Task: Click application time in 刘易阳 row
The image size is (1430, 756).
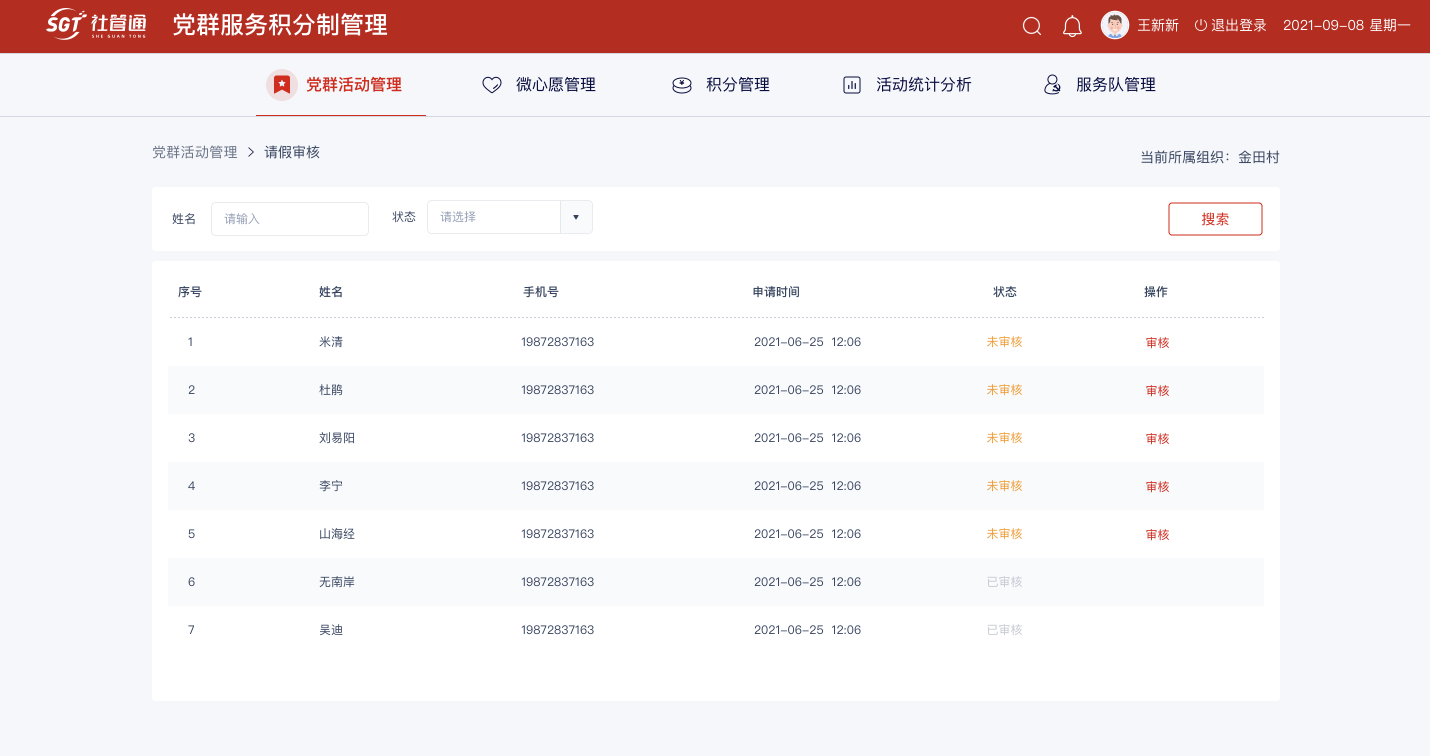Action: (x=807, y=438)
